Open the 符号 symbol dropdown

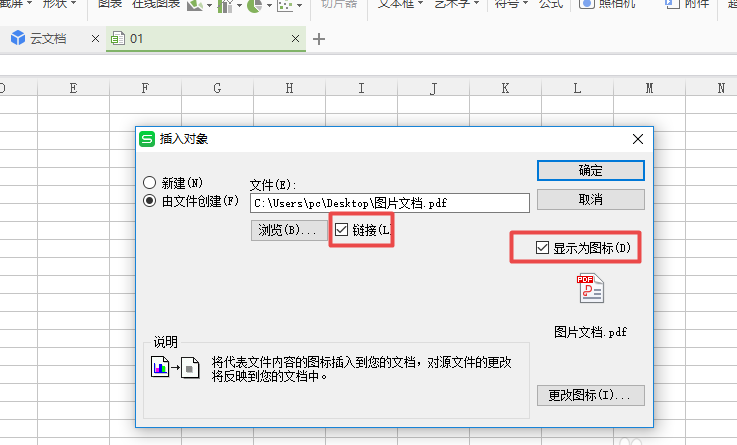point(511,4)
